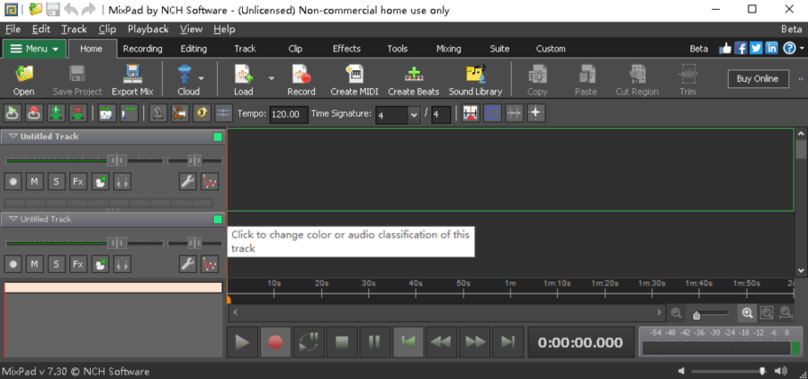This screenshot has width=808, height=379.
Task: Click the count-in number 3 coin icon
Action: tap(201, 113)
